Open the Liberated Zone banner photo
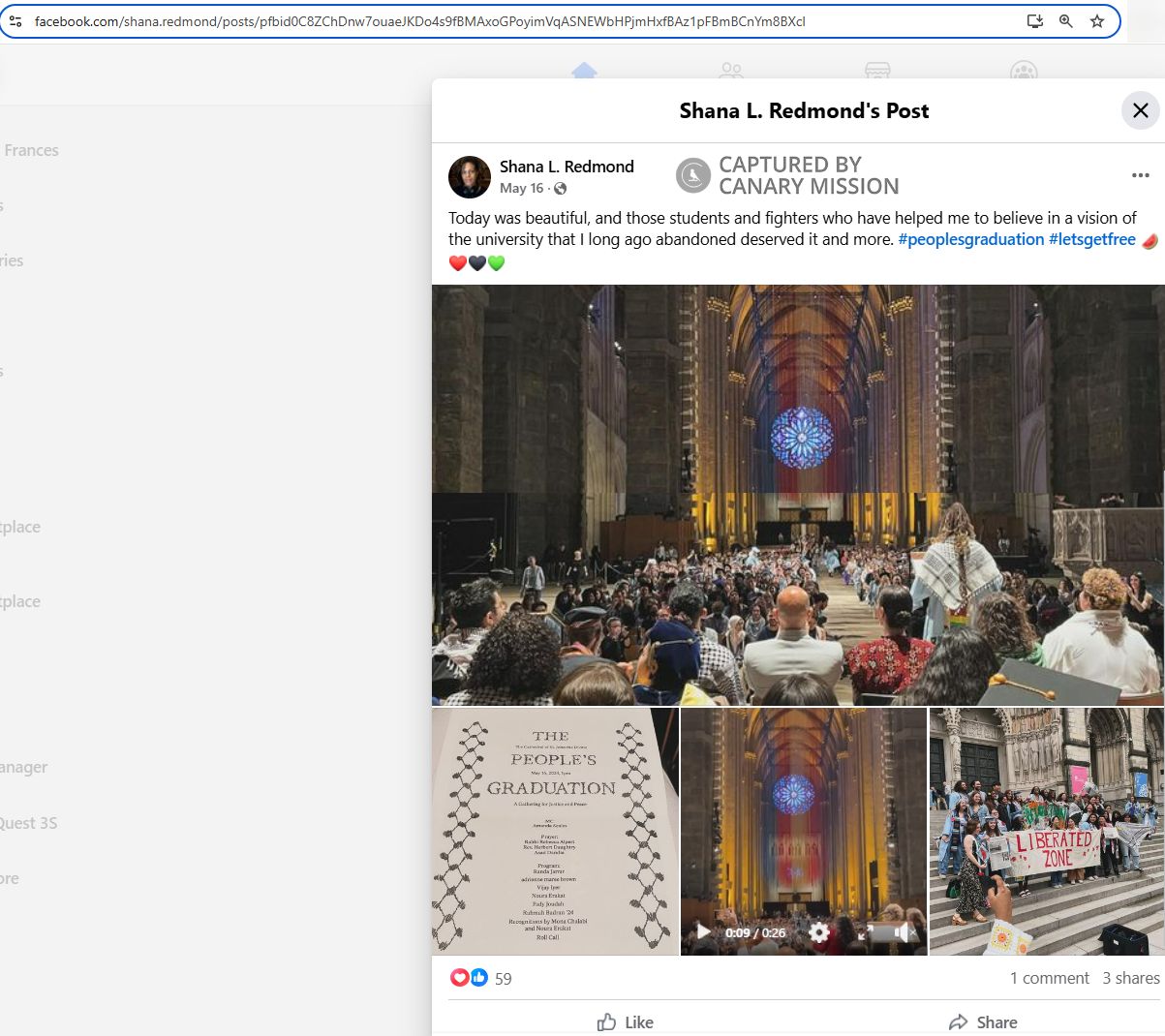1165x1036 pixels. [x=1046, y=831]
